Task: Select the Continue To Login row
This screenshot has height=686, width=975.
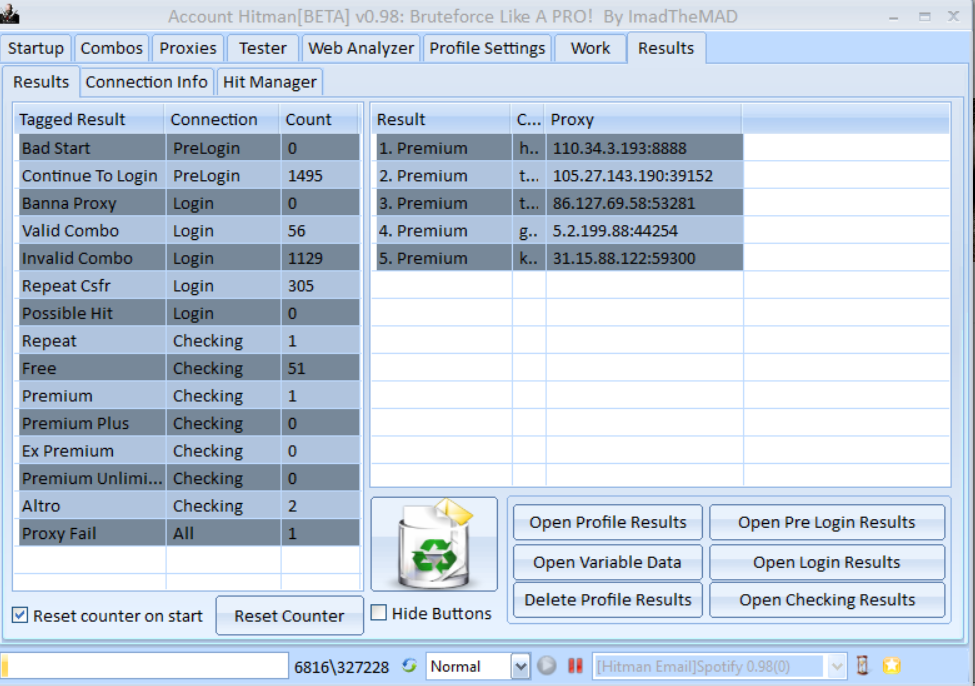Action: [189, 175]
